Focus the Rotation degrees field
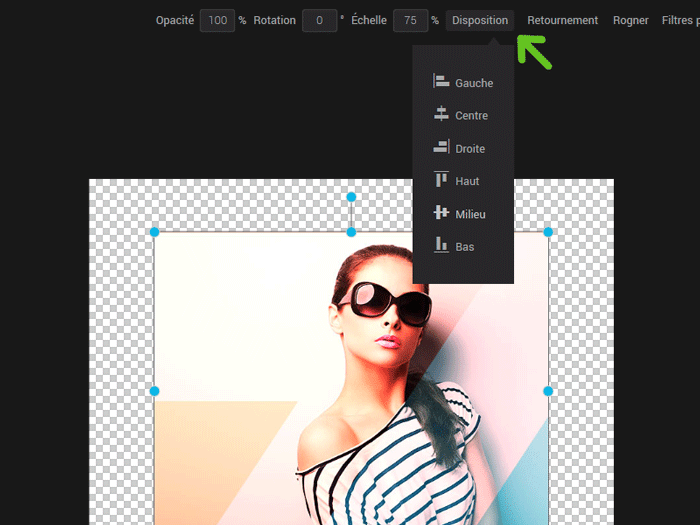The image size is (700, 525). [x=319, y=20]
